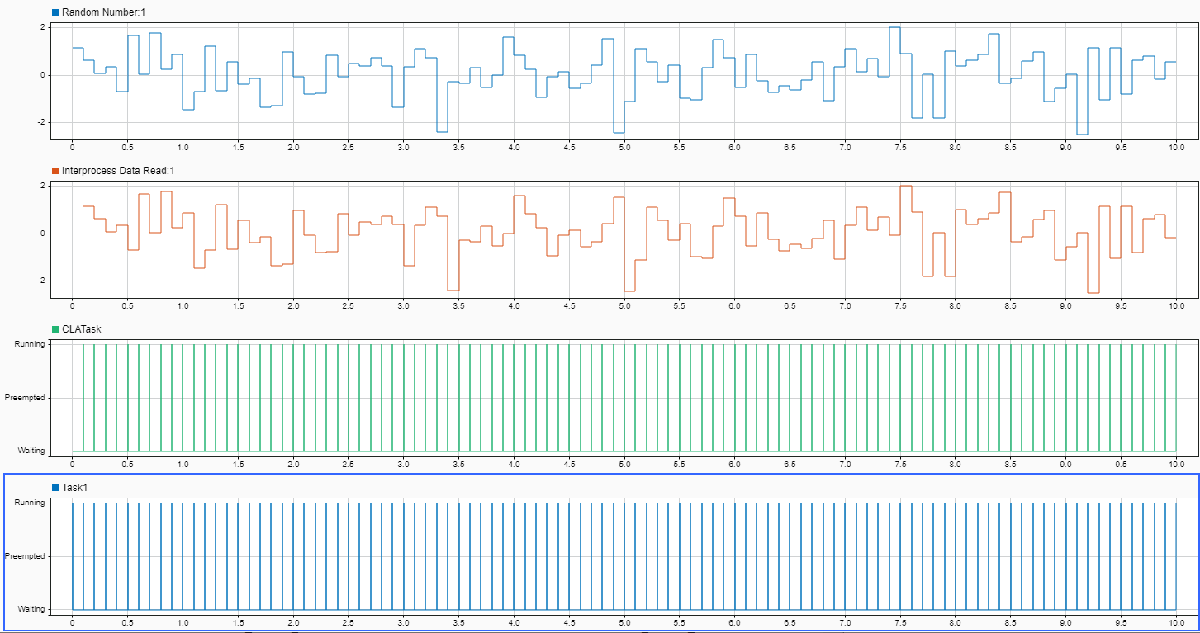Click the 5.0 tick on the Task1 time axis

pos(623,620)
